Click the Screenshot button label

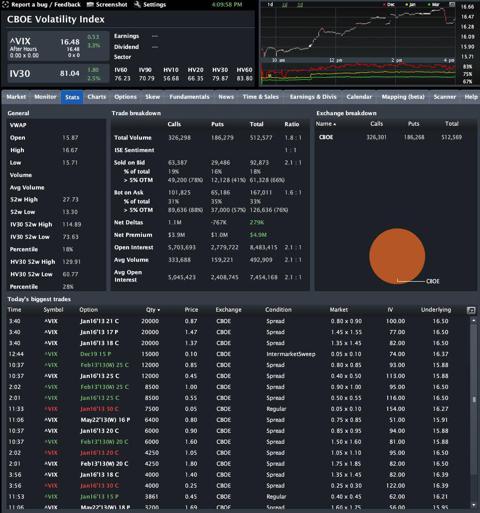112,5
